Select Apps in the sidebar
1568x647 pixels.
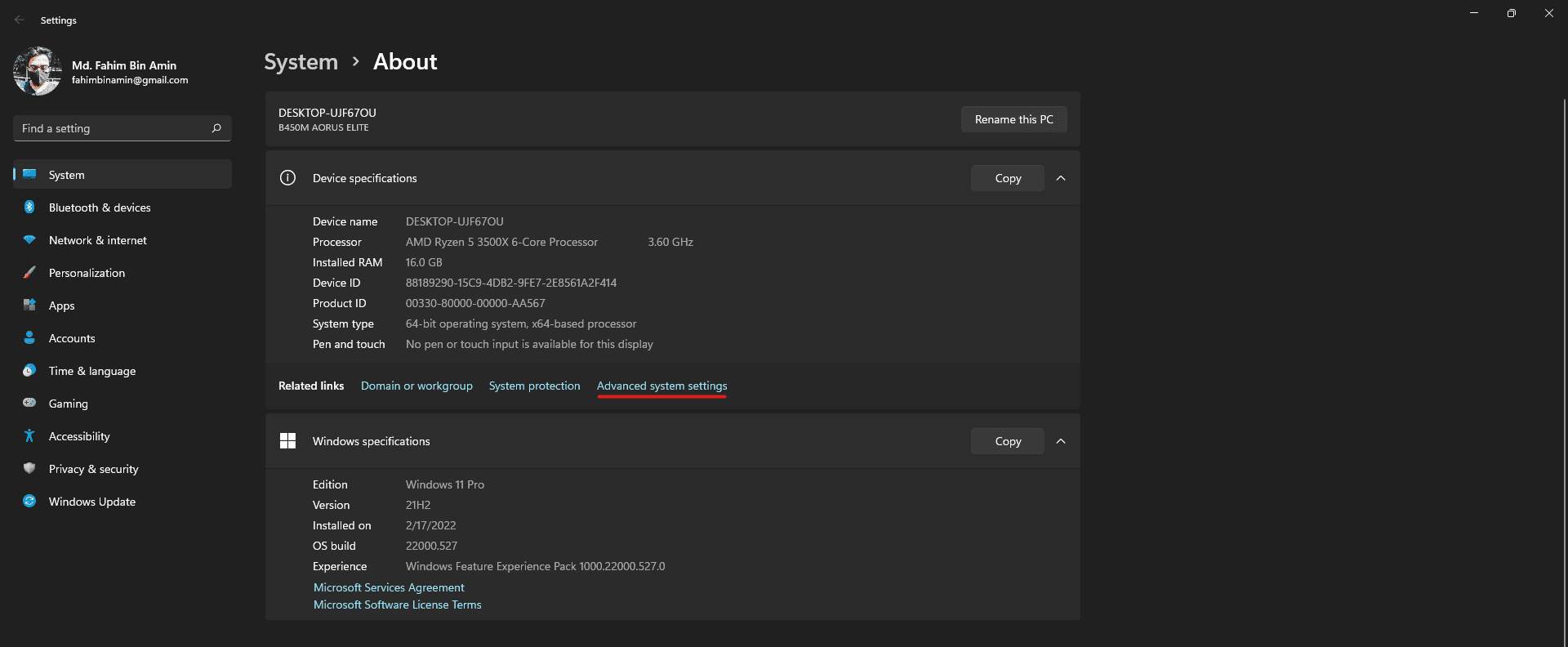click(x=122, y=306)
